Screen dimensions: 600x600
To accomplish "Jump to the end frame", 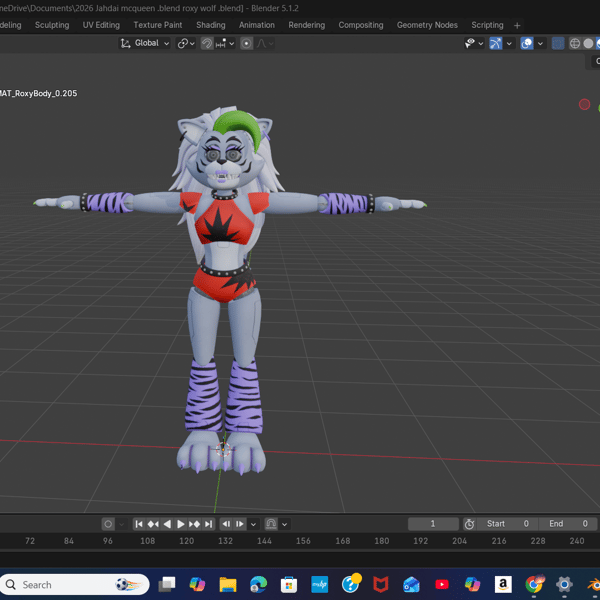I will 208,524.
